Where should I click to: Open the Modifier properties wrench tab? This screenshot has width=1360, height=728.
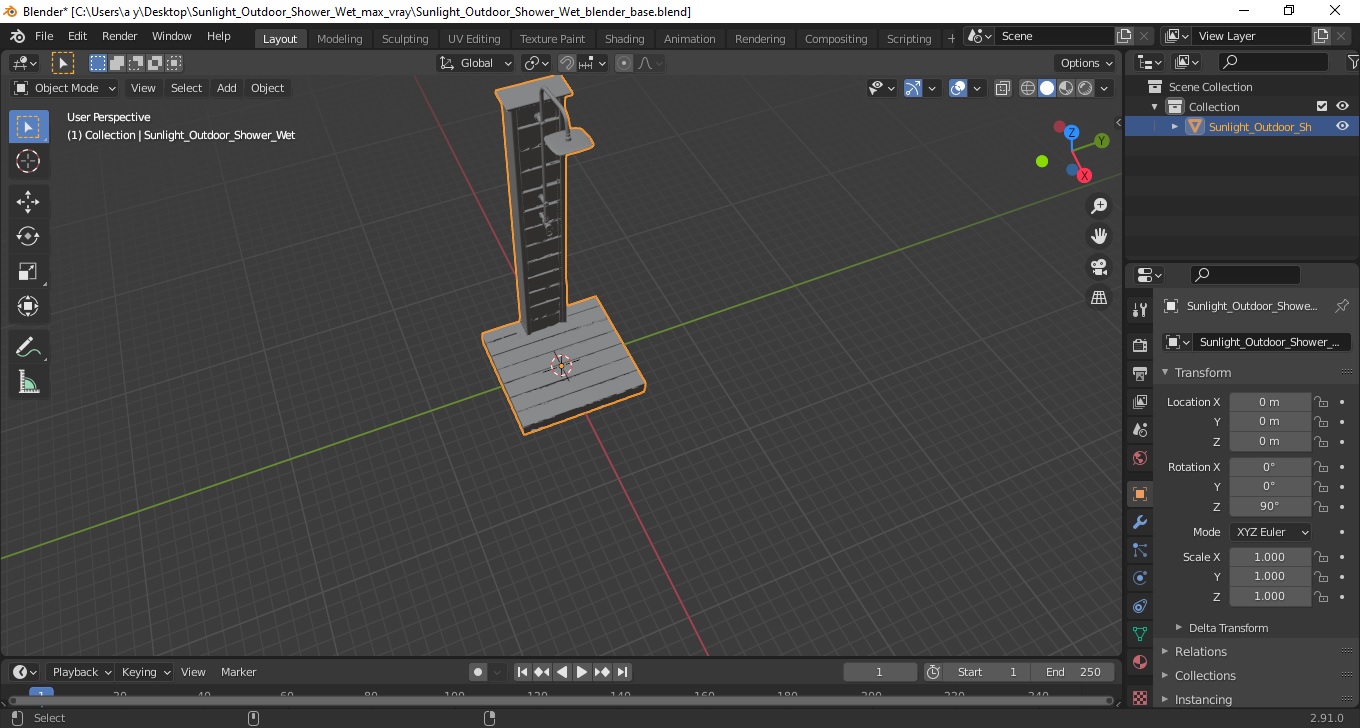tap(1139, 522)
